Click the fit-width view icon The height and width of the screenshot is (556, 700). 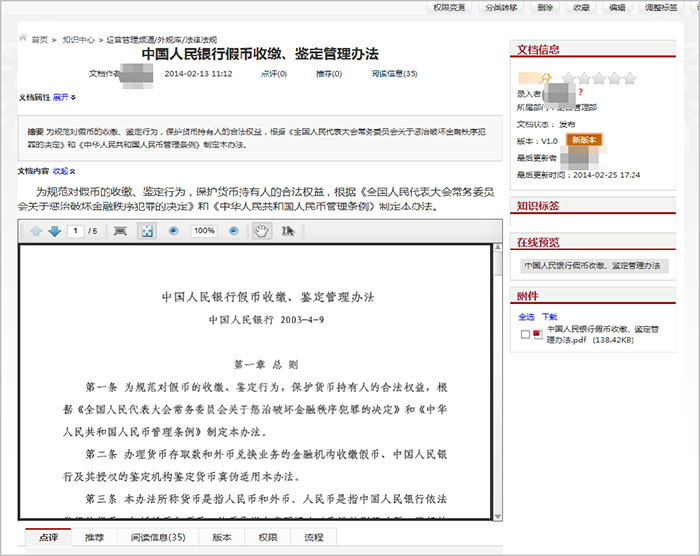tap(120, 231)
